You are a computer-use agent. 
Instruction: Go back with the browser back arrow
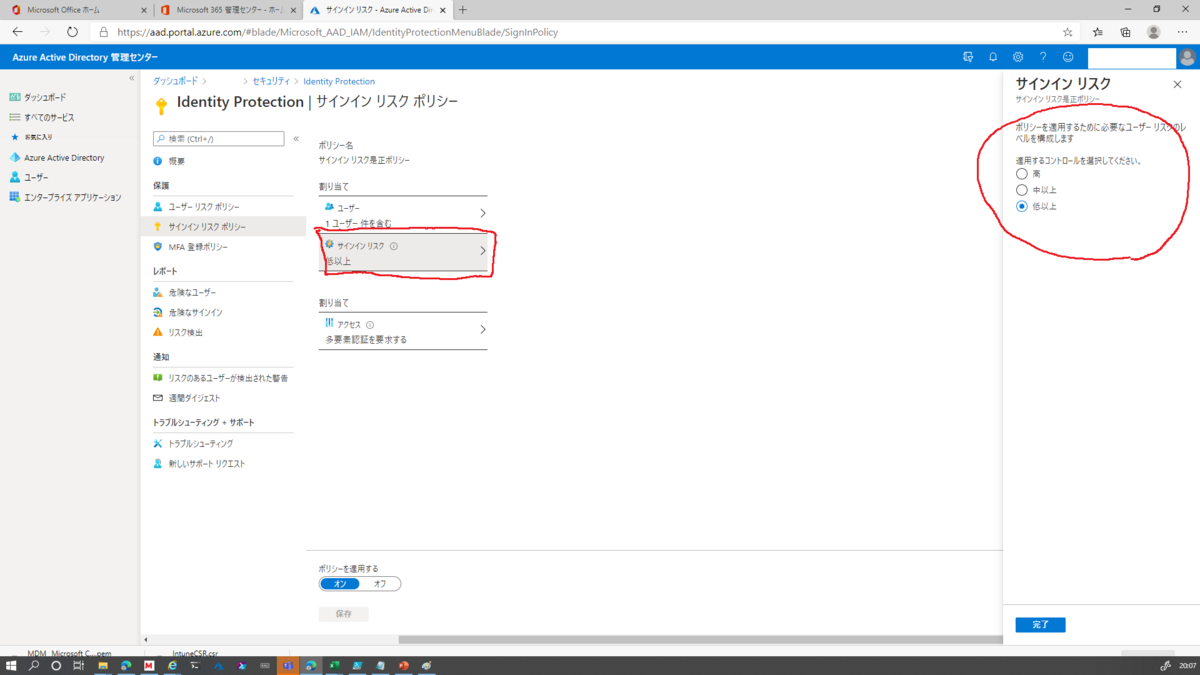click(x=17, y=32)
